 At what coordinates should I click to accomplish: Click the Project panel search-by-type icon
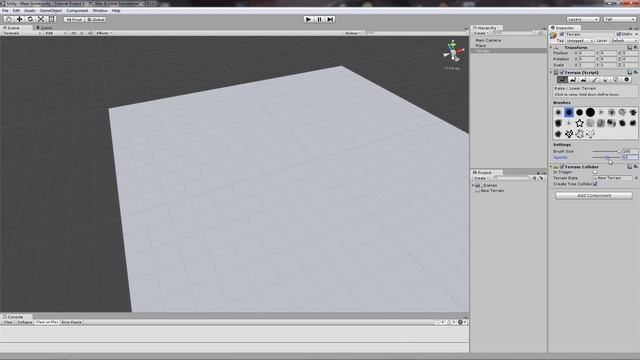pyautogui.click(x=534, y=178)
